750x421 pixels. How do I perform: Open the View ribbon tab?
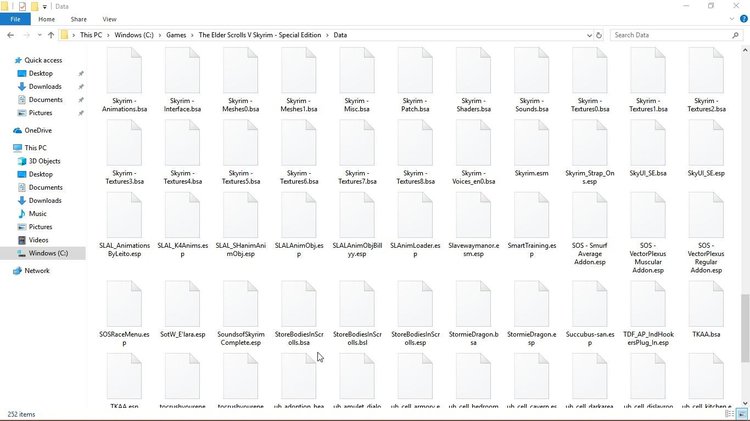(x=109, y=19)
